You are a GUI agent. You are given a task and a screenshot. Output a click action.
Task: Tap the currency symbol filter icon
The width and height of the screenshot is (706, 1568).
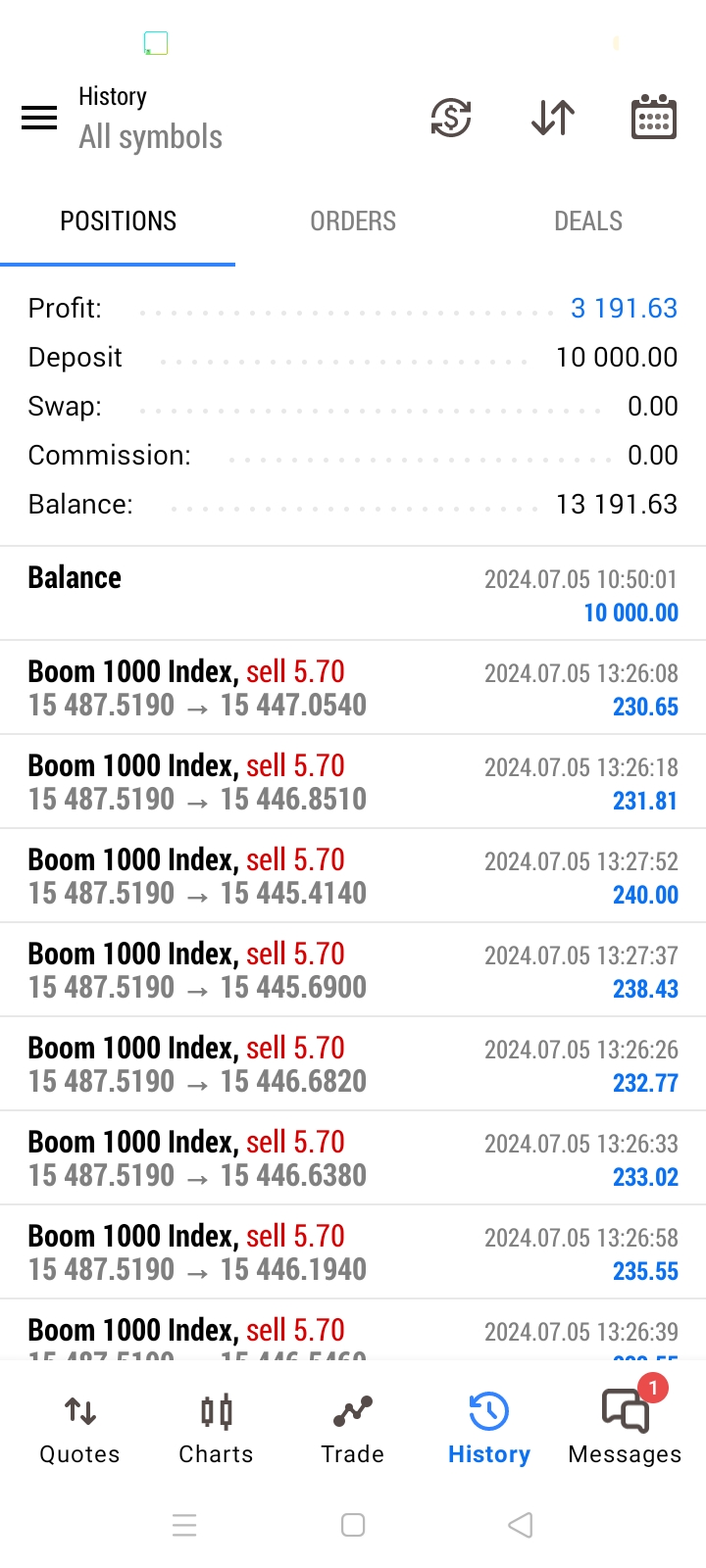click(451, 119)
